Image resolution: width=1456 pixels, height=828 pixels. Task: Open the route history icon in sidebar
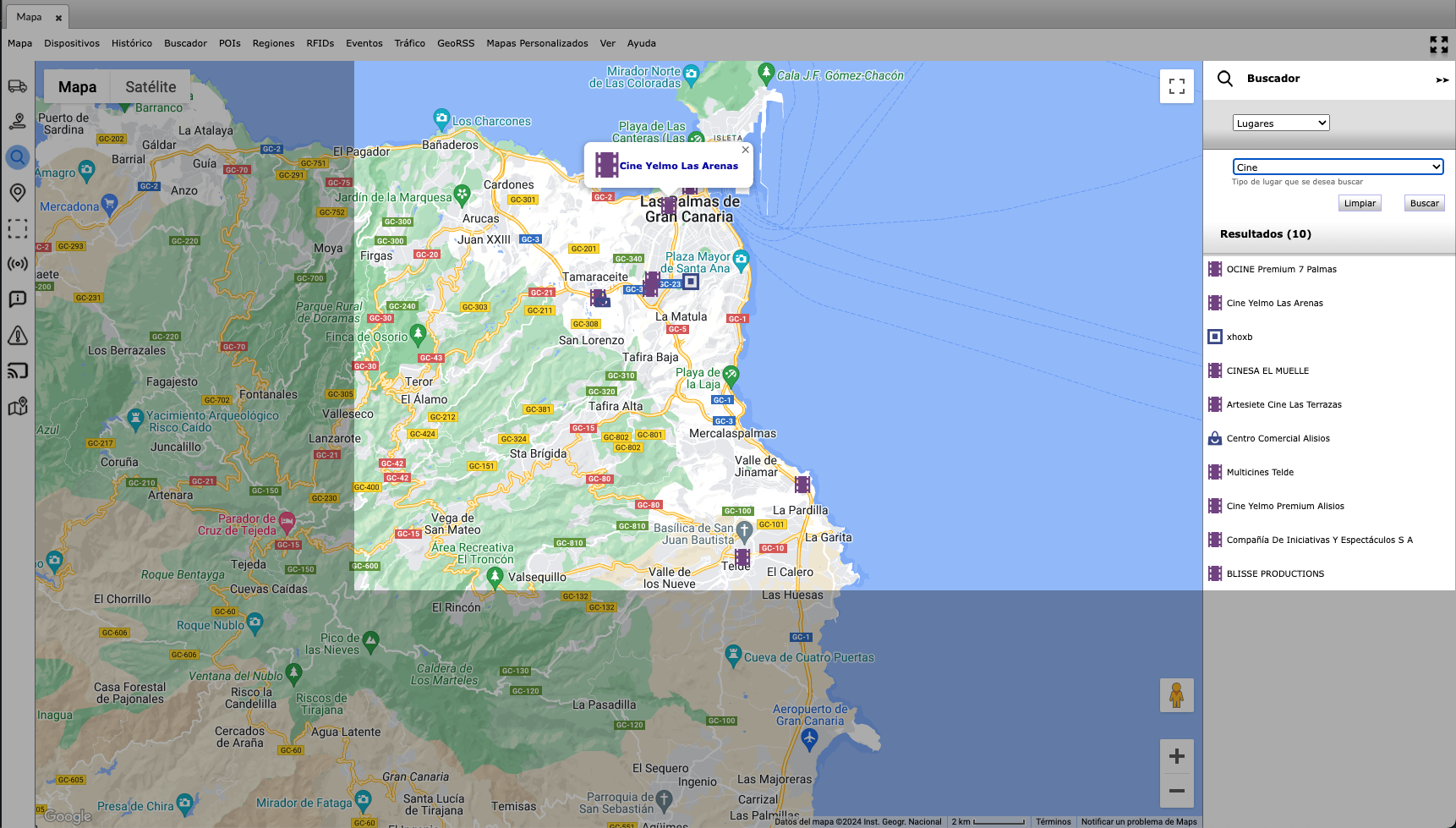click(x=18, y=122)
